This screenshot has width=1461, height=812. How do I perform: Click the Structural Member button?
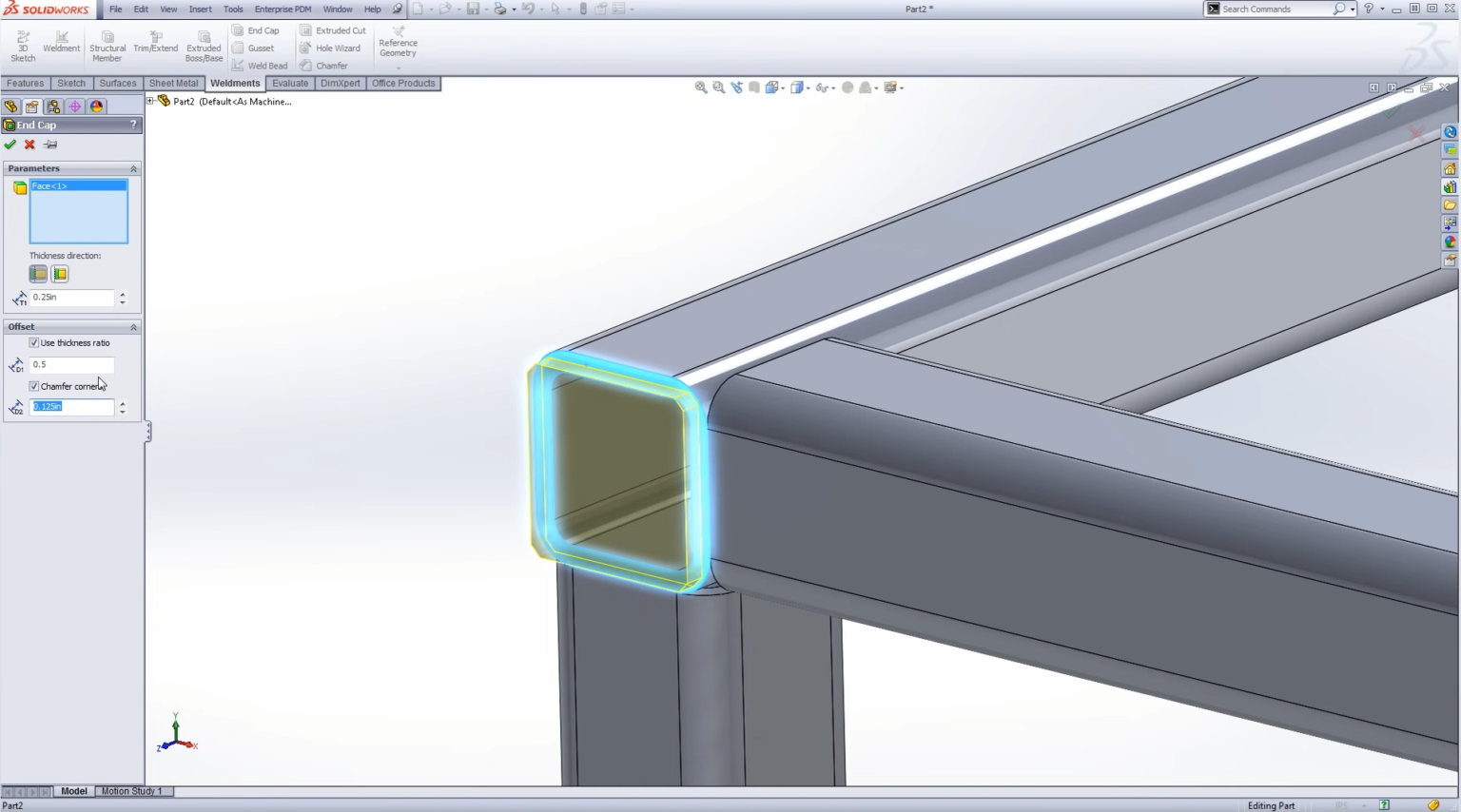point(107,46)
